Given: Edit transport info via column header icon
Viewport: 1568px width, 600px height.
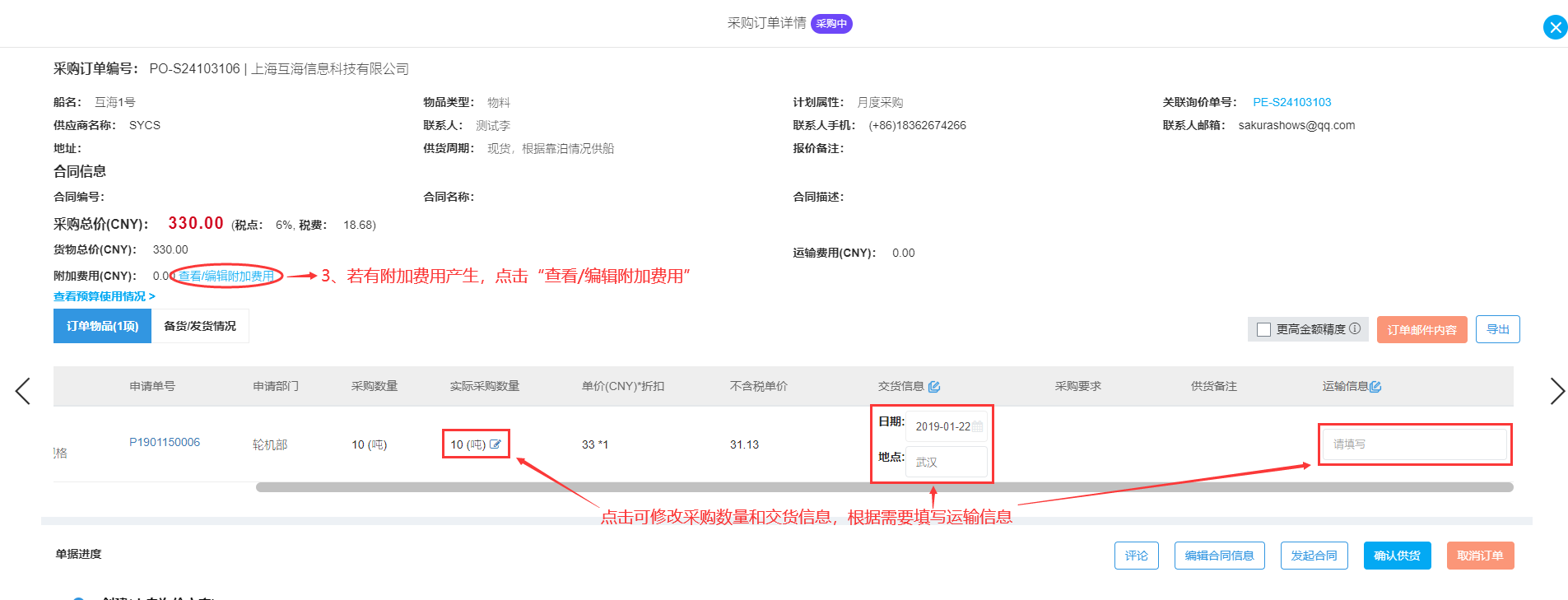Looking at the screenshot, I should pos(1375,387).
